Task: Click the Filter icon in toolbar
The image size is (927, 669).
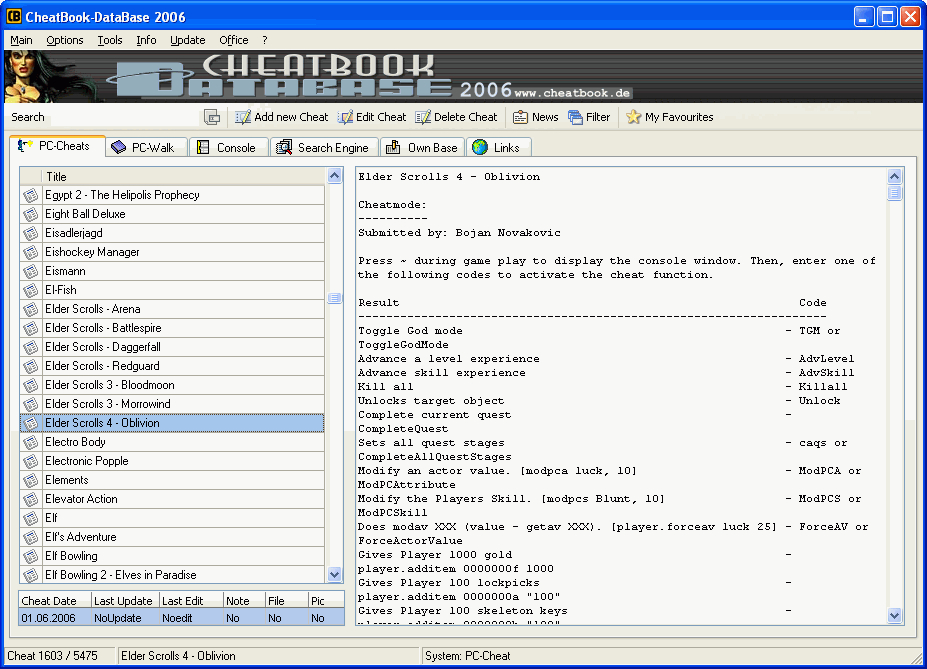Action: [575, 117]
